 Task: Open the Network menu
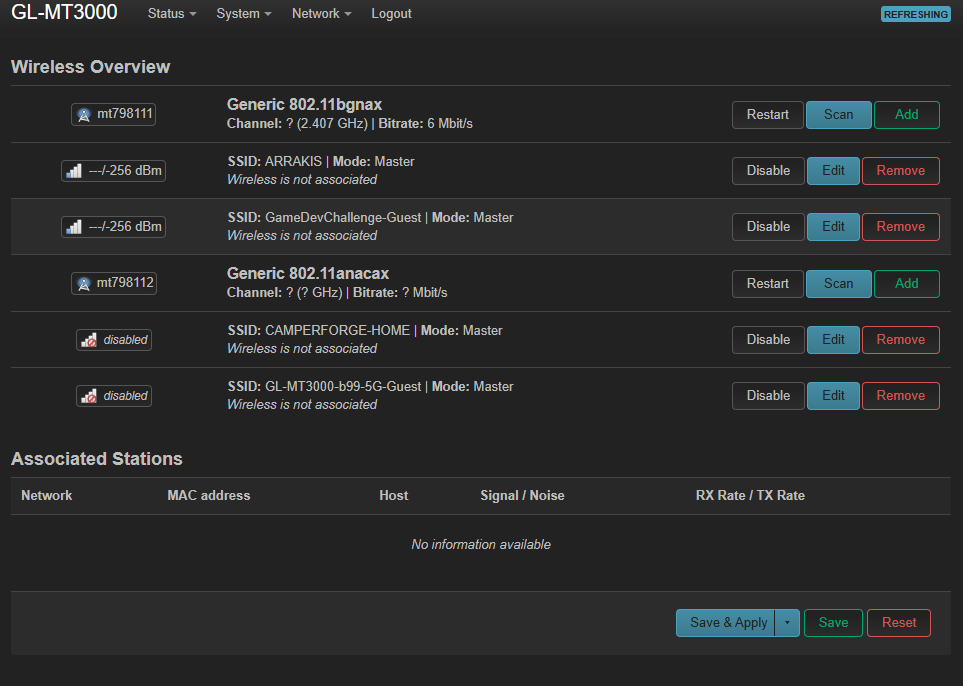point(321,14)
